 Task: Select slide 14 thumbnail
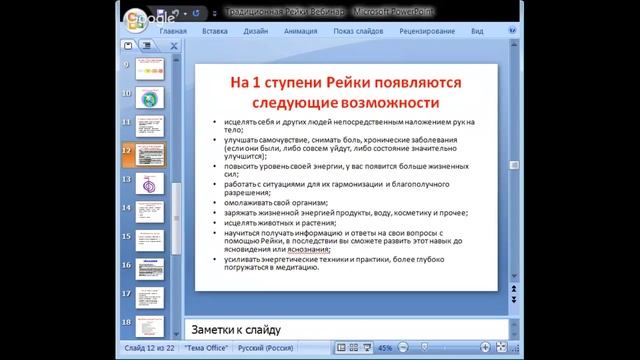[150, 212]
